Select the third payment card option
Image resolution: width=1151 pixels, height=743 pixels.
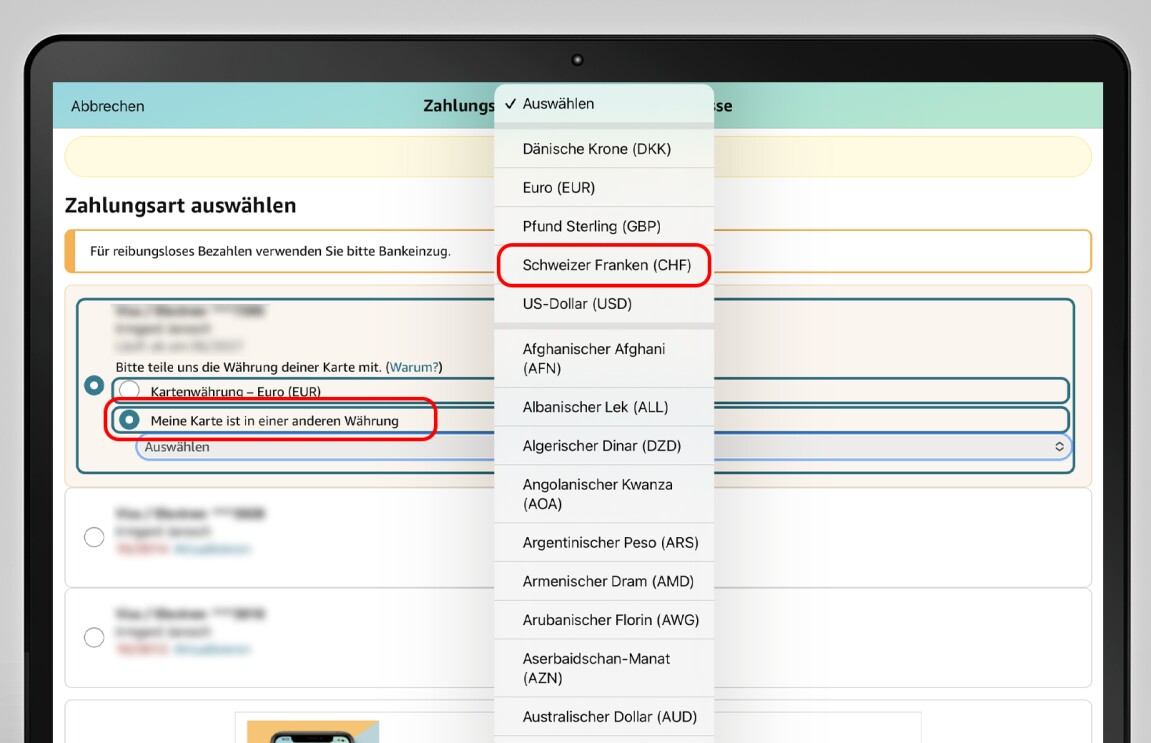tap(94, 637)
